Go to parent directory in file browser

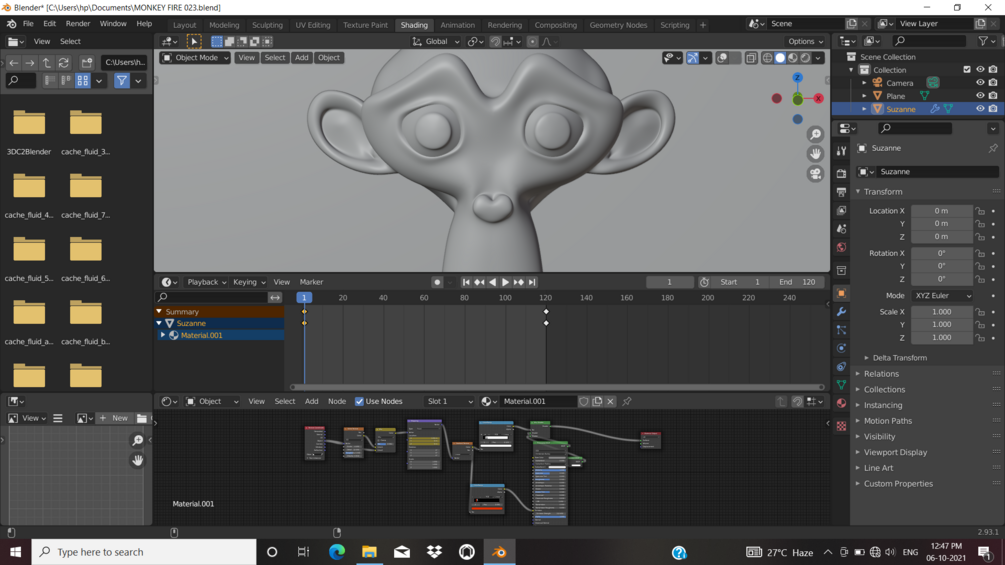(x=47, y=63)
